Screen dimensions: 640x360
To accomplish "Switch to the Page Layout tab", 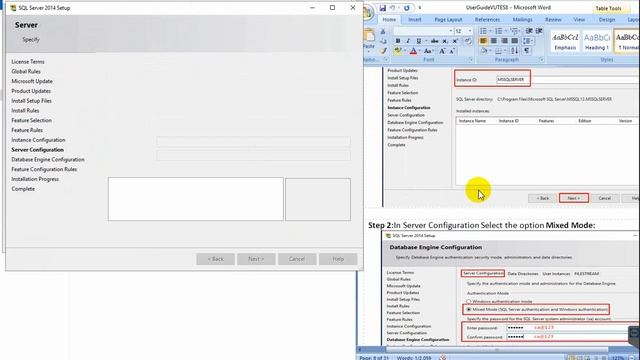I will (x=448, y=20).
